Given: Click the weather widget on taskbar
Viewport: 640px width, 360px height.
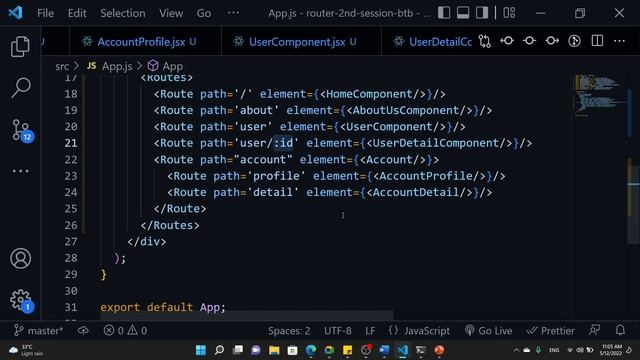Looking at the screenshot, I should pyautogui.click(x=27, y=350).
